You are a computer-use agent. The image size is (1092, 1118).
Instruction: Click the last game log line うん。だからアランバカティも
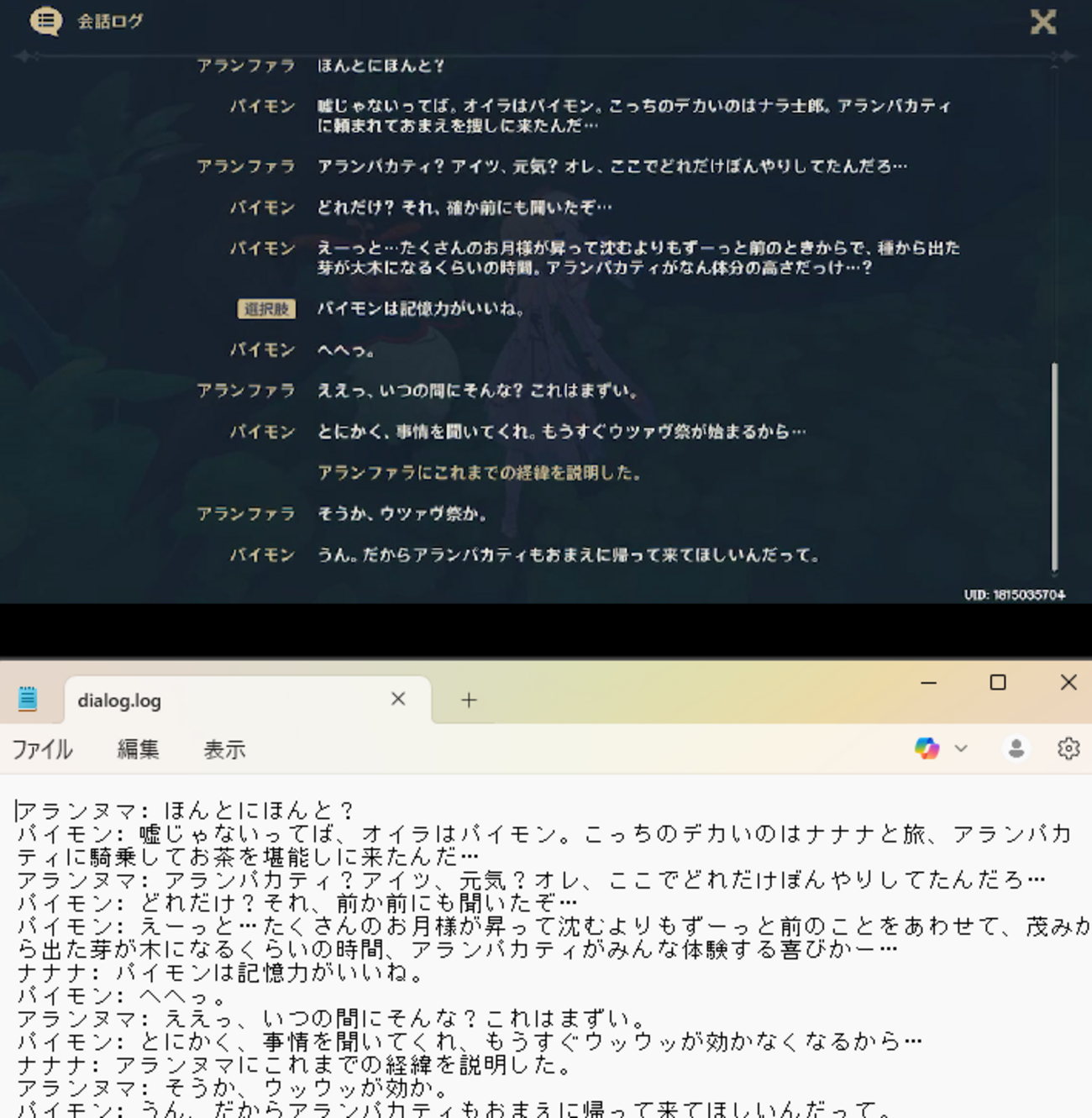569,555
